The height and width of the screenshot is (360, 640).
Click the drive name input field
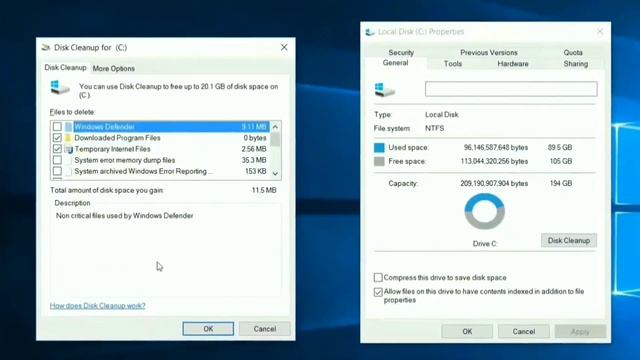(511, 89)
